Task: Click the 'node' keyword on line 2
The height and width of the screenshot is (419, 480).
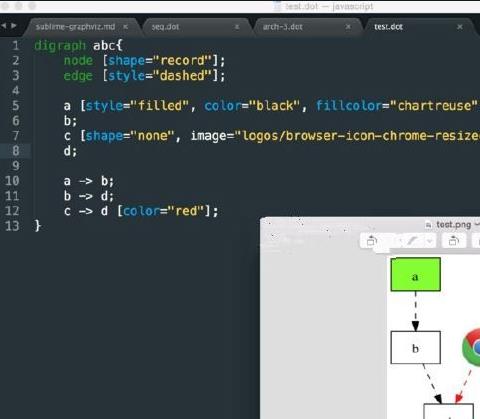Action: pos(78,61)
